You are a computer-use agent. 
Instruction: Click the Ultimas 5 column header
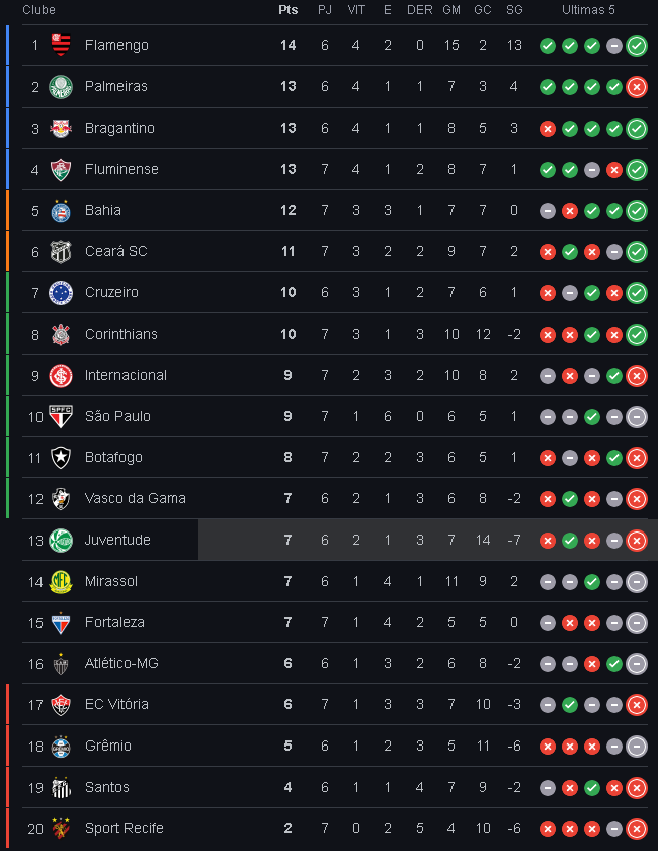point(588,10)
